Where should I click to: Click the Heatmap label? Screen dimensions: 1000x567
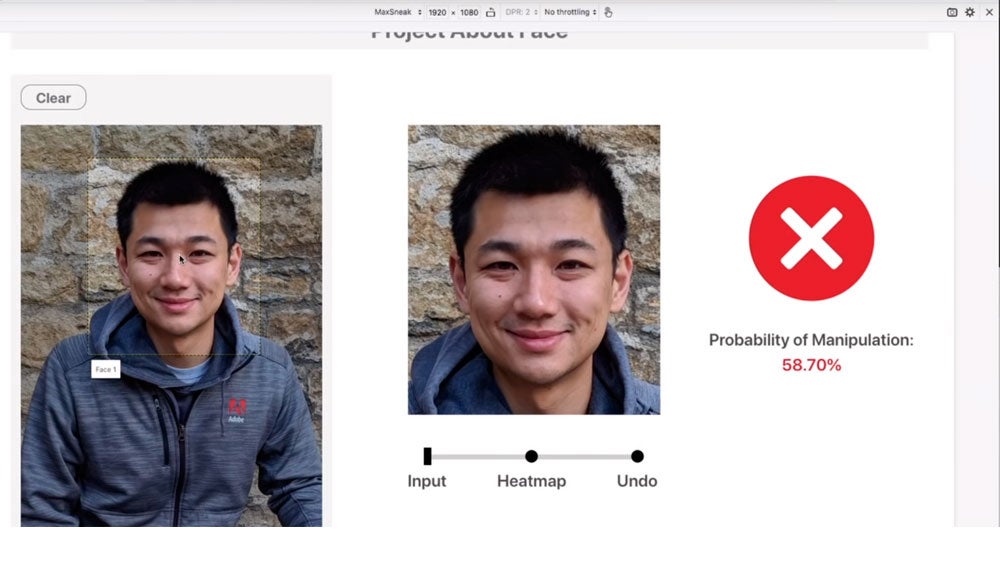(531, 481)
